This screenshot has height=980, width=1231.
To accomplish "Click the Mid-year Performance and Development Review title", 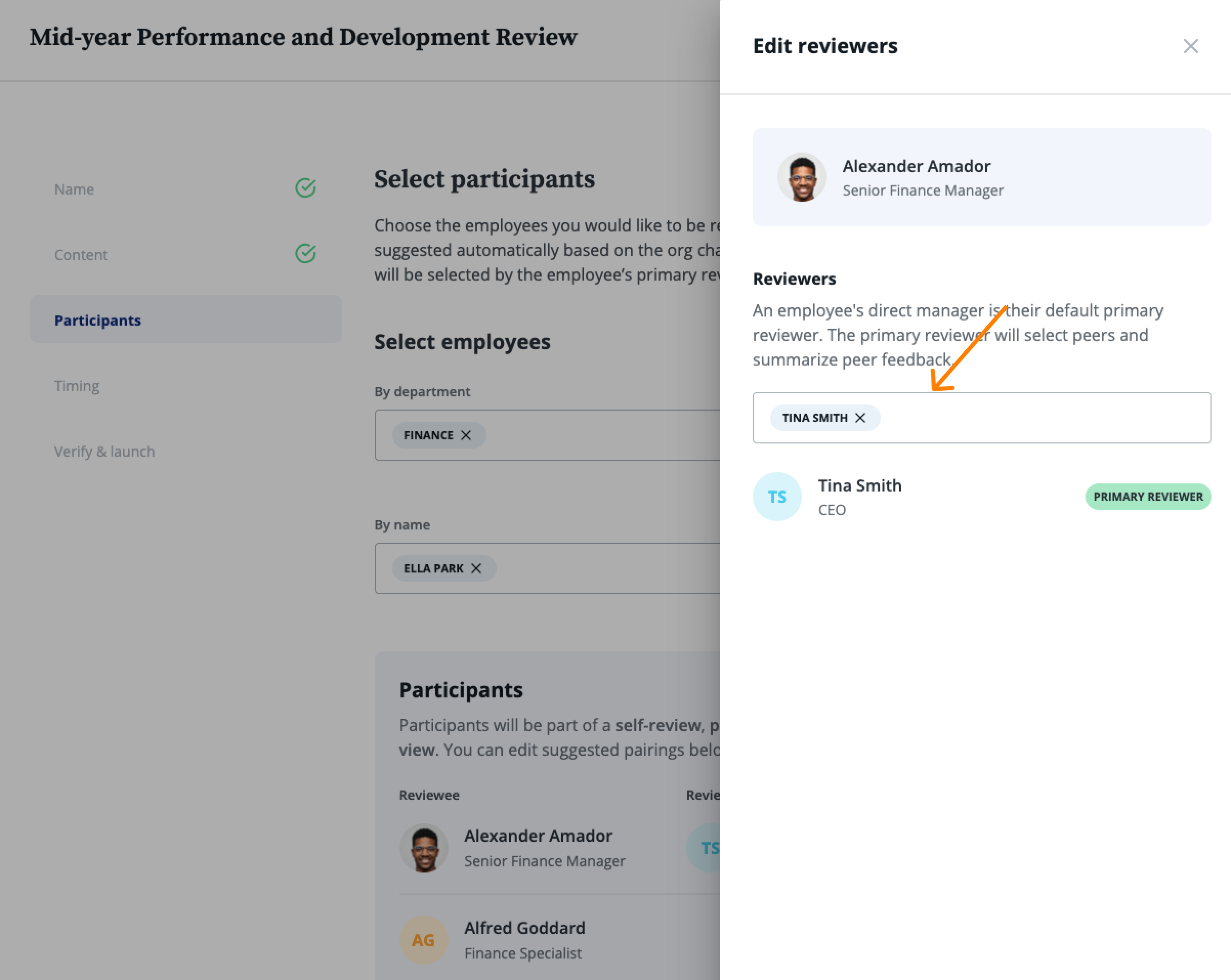I will (x=303, y=37).
